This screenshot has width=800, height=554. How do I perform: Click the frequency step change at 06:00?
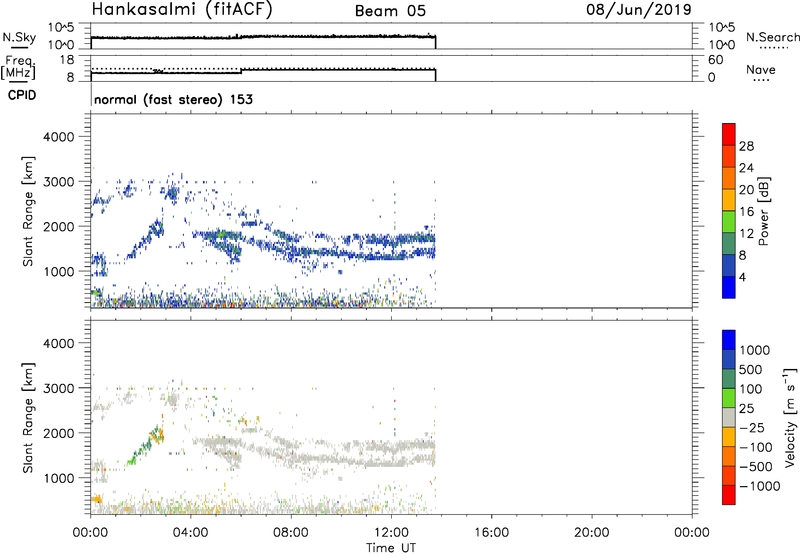[241, 71]
